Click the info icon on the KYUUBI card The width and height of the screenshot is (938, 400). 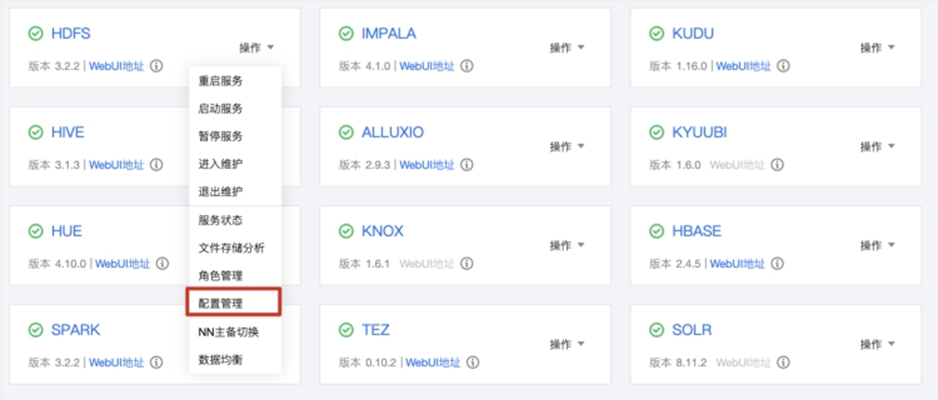point(777,165)
